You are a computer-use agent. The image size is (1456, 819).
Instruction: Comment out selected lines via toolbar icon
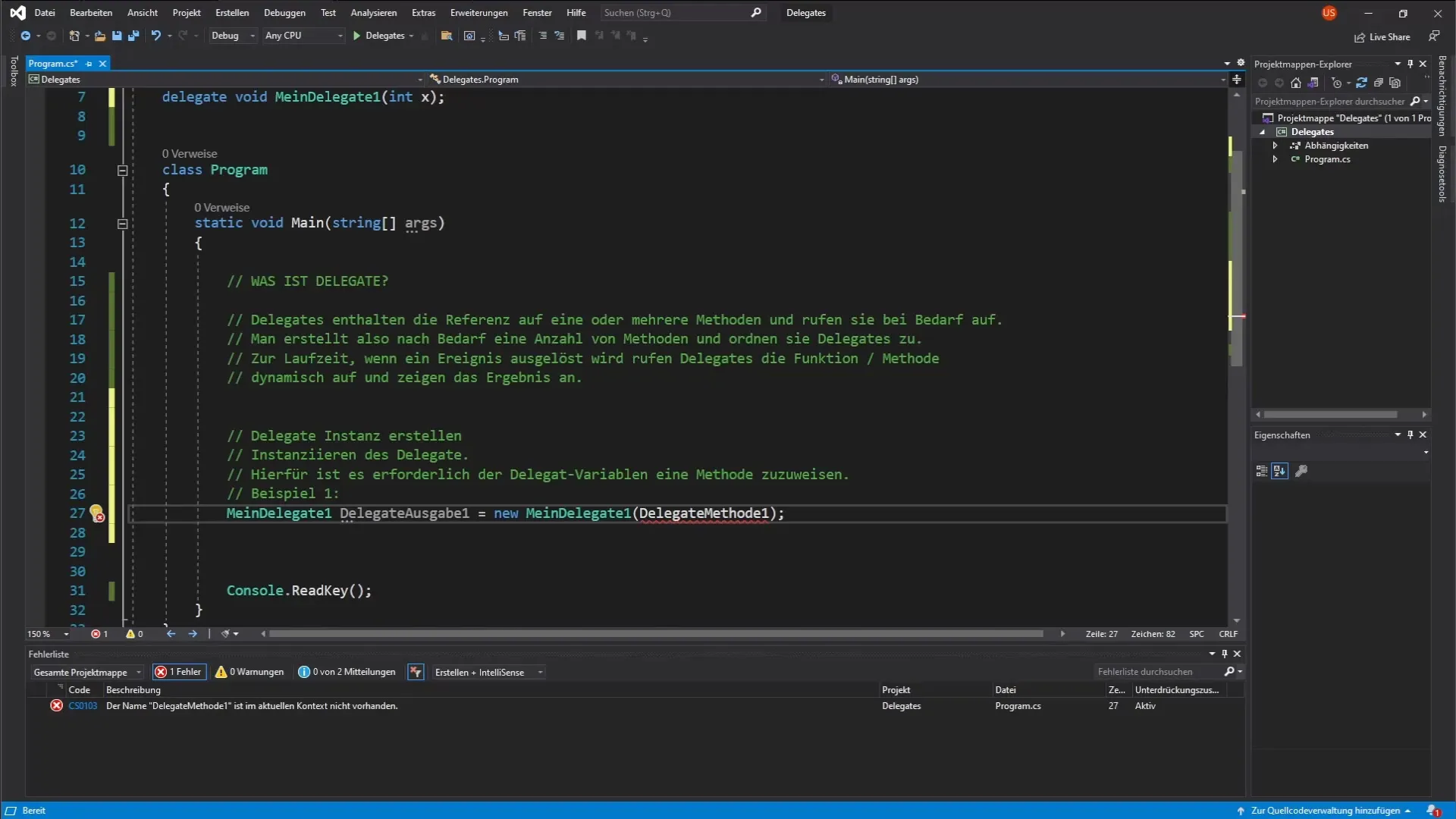pyautogui.click(x=542, y=36)
